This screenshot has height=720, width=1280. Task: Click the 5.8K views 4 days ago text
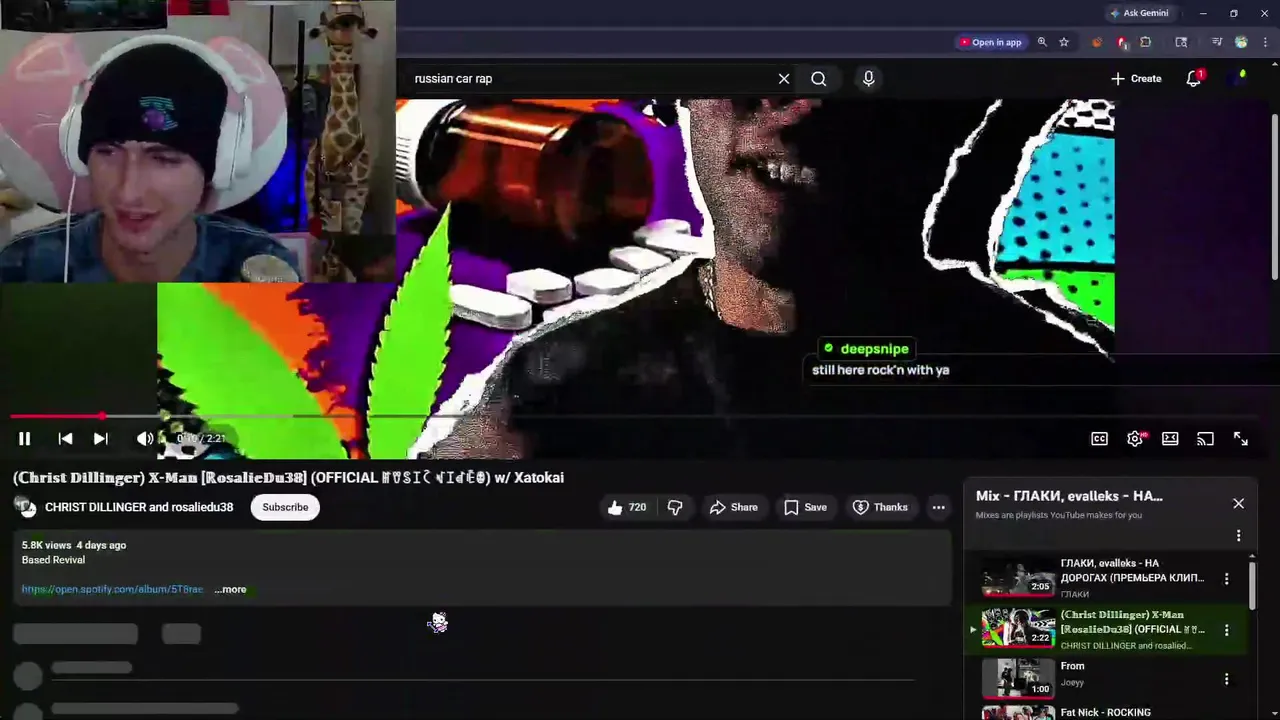74,545
